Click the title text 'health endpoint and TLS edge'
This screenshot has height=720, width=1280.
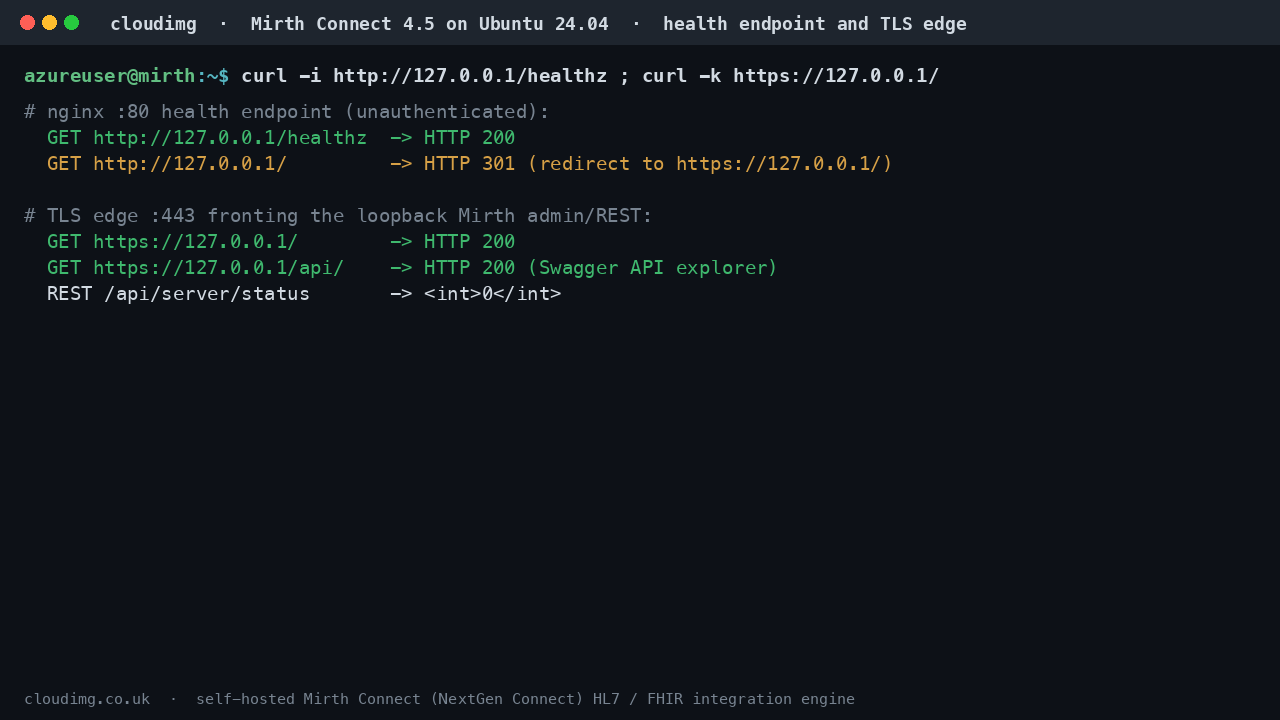815,24
